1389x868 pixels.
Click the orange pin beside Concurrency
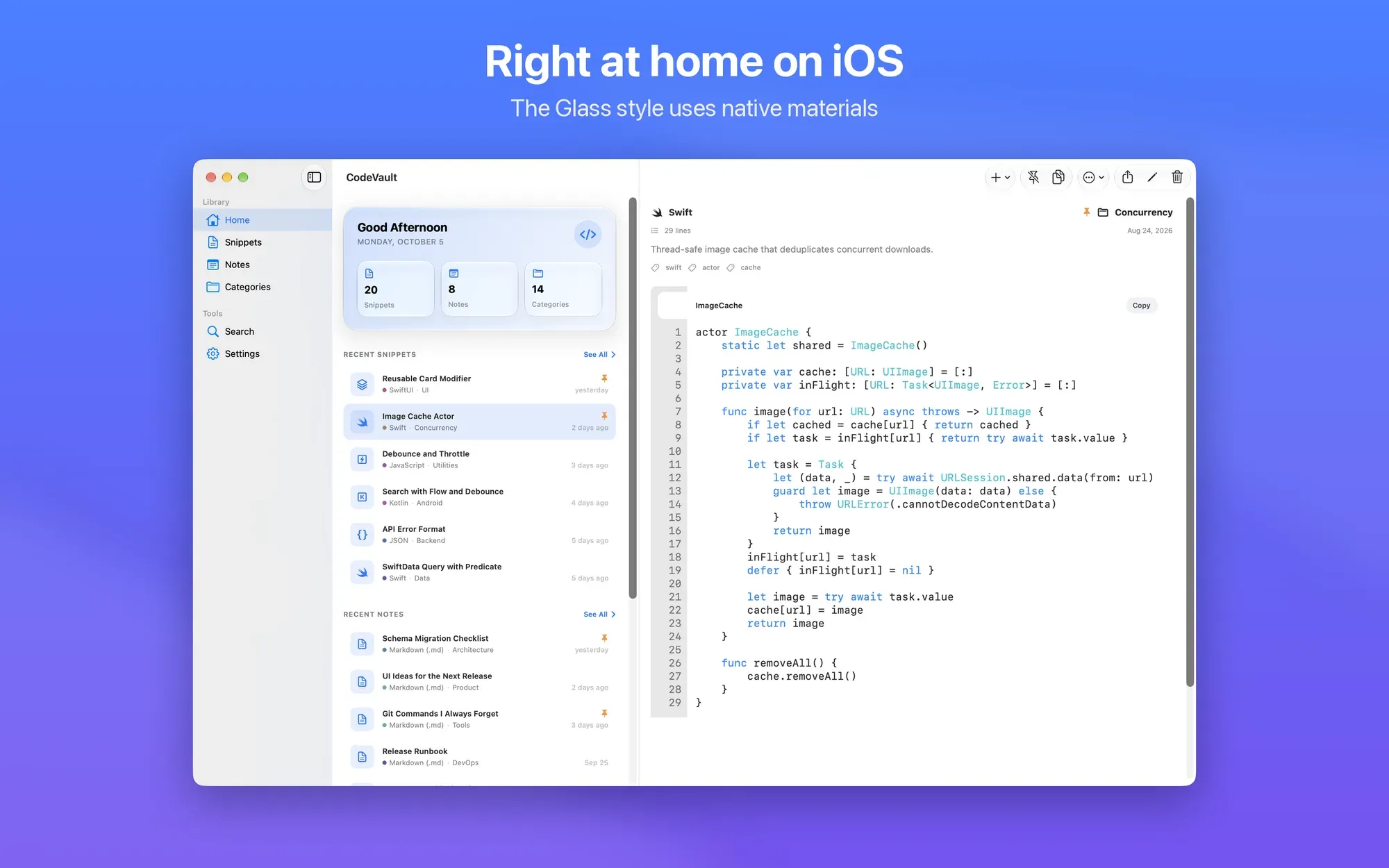click(x=1086, y=212)
